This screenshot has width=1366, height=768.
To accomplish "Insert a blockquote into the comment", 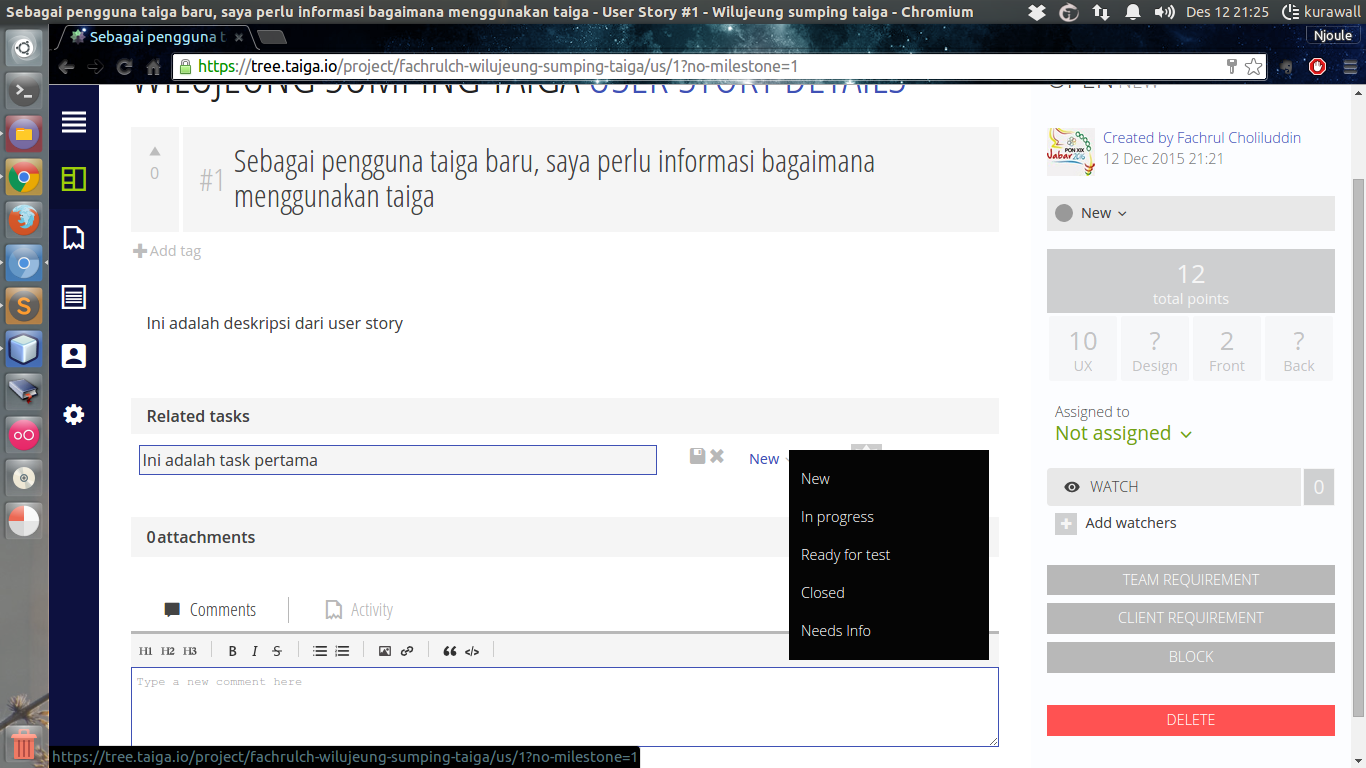I will [450, 651].
